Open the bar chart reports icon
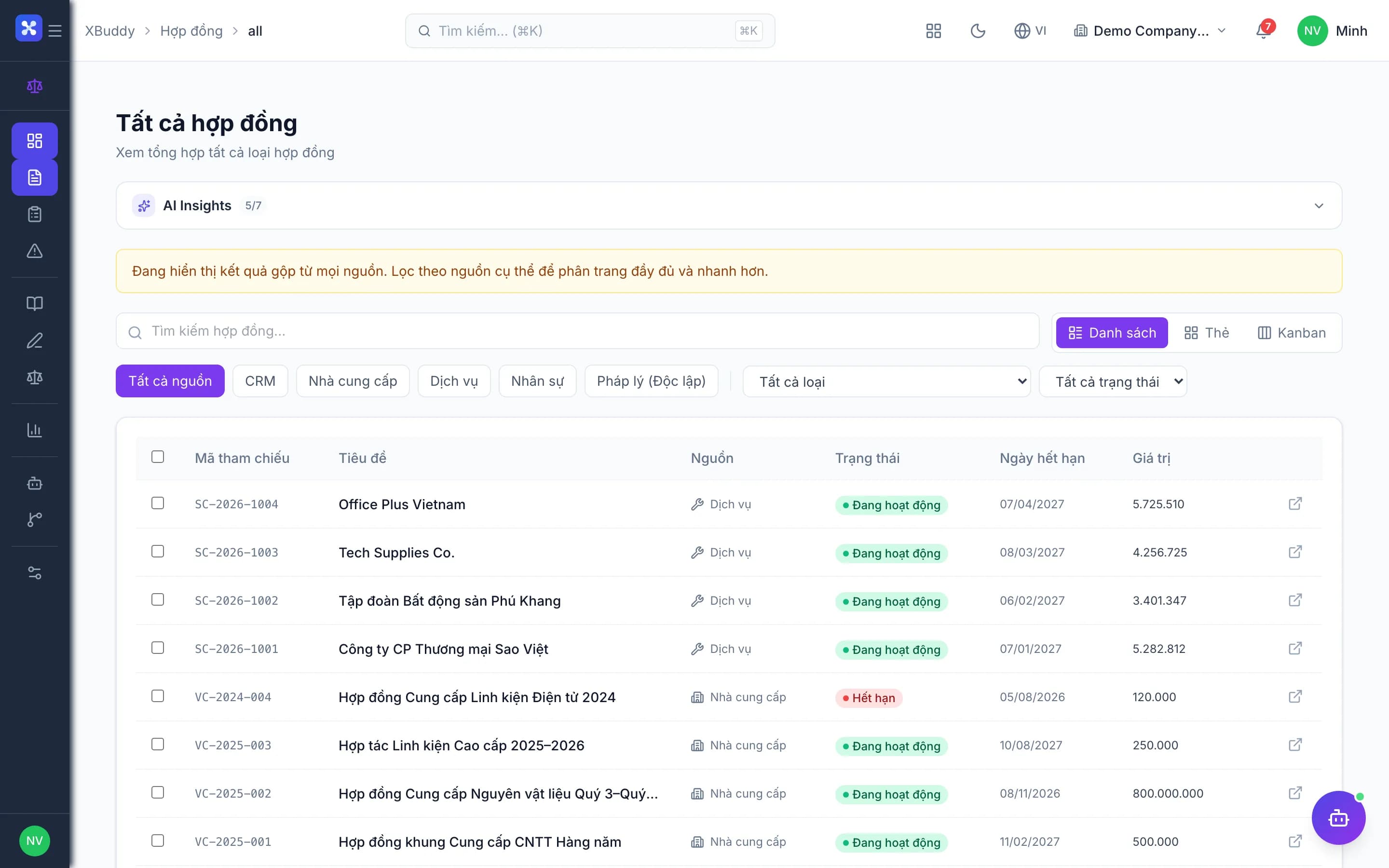The image size is (1389, 868). point(34,430)
